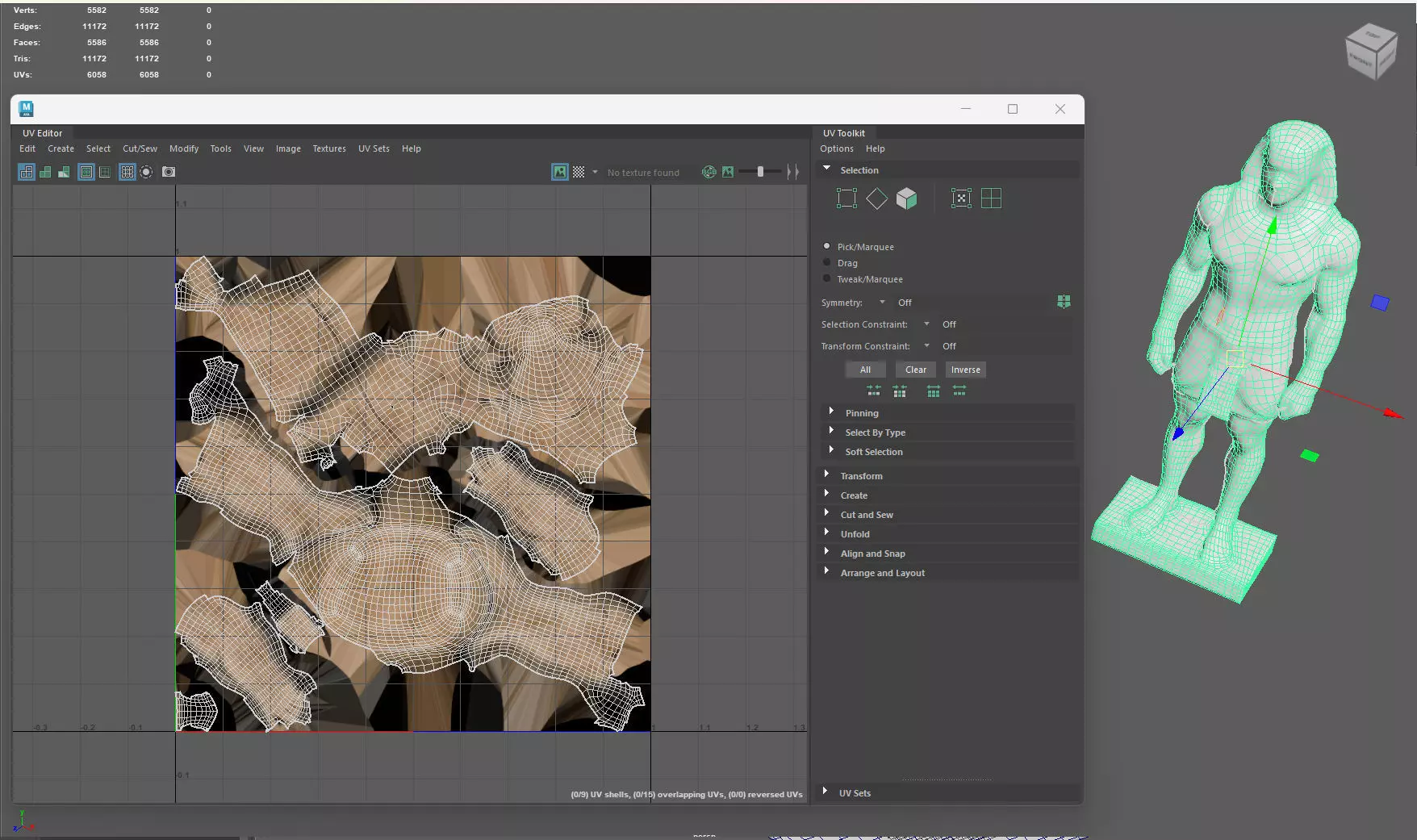Select Drag radio option
1417x840 pixels.
(826, 262)
